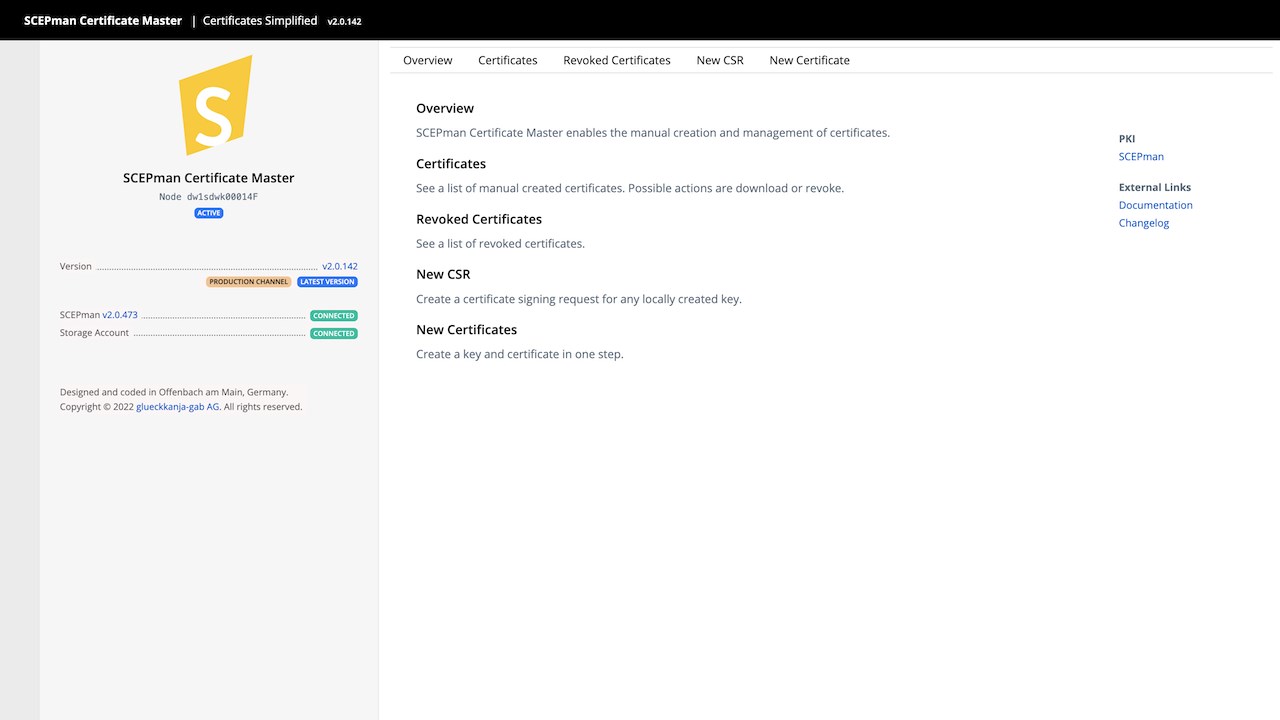Click the ACTIVE status badge
The height and width of the screenshot is (720, 1280).
tap(209, 213)
